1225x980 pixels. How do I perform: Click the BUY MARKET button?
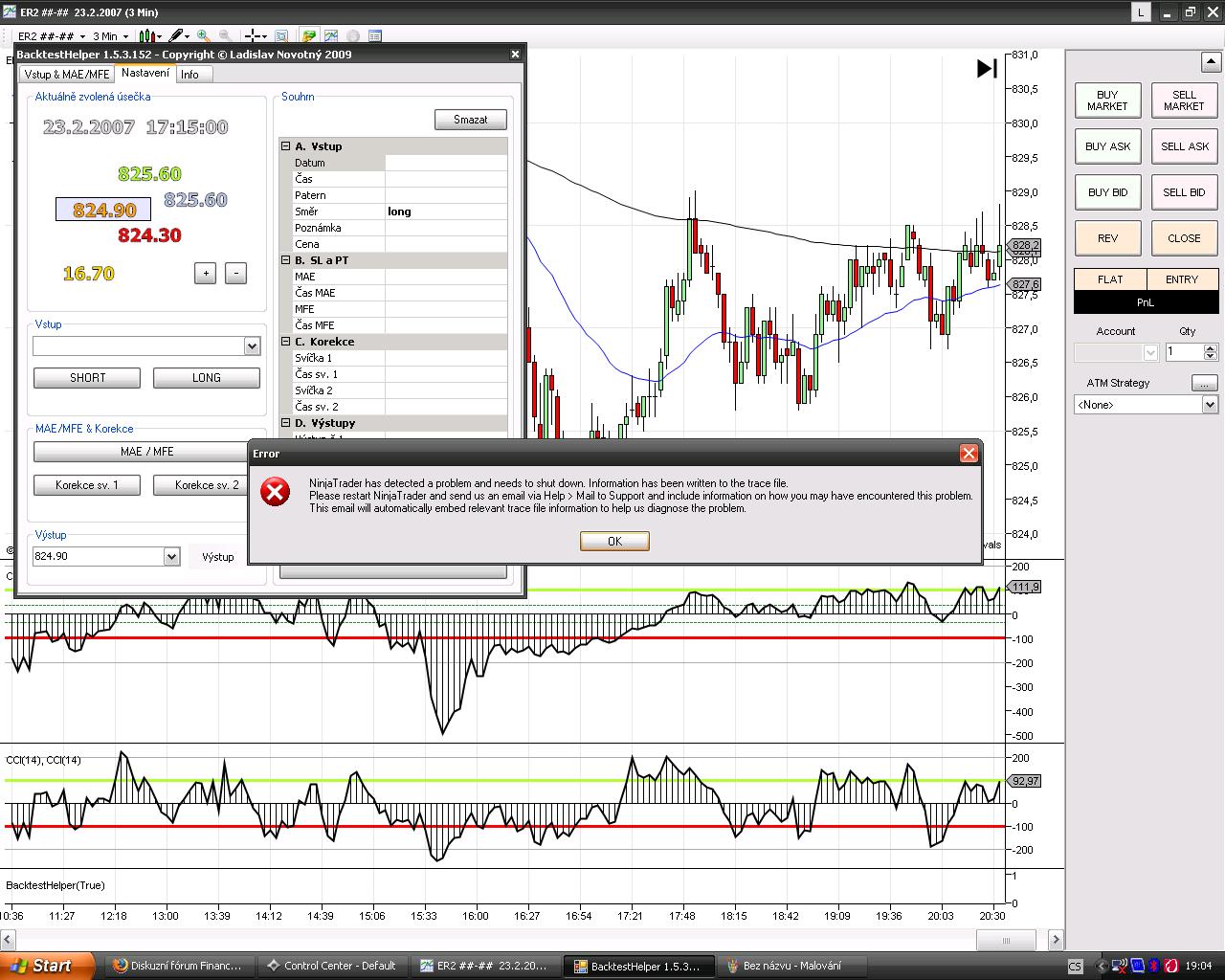click(x=1107, y=100)
